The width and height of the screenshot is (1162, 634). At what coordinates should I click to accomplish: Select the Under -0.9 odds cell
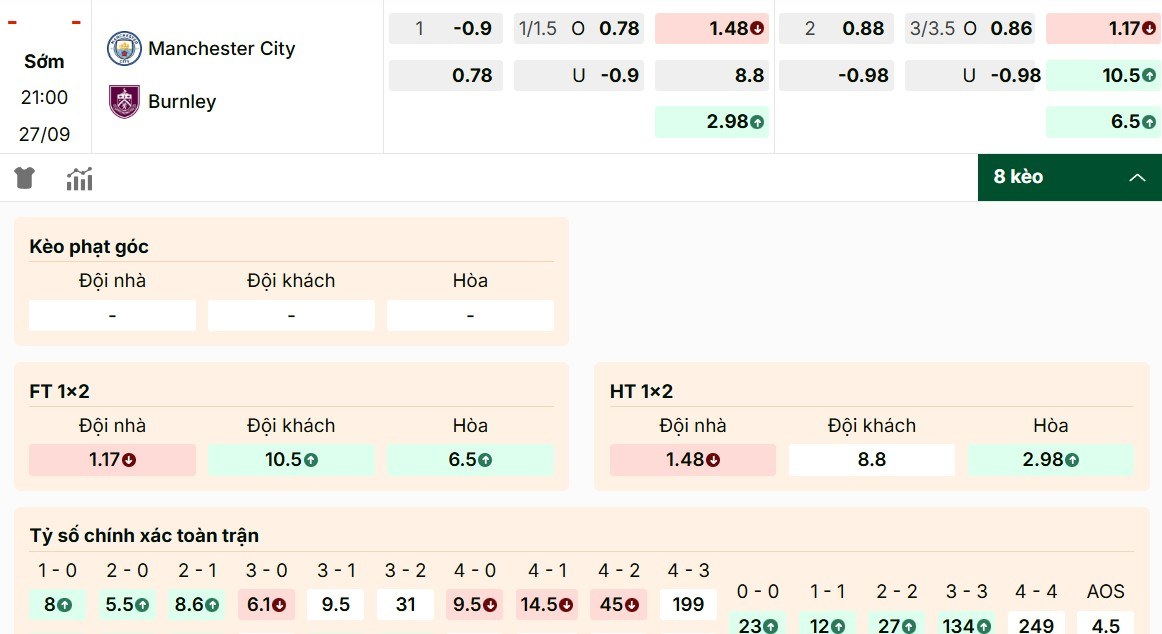(x=579, y=74)
